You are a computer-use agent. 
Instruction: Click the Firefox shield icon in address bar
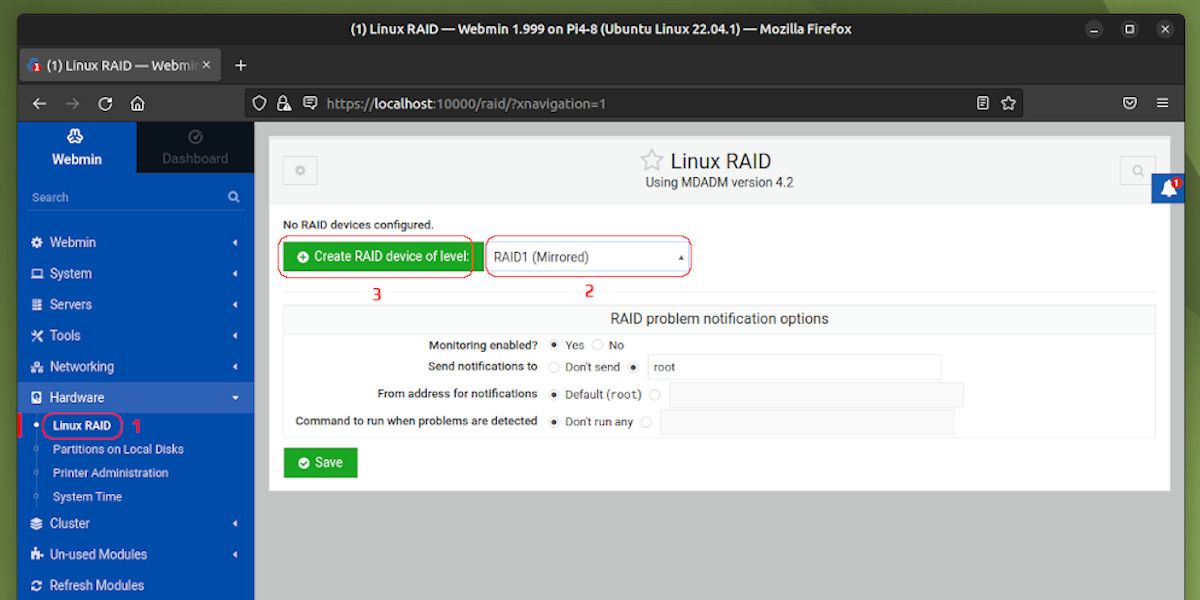[259, 103]
